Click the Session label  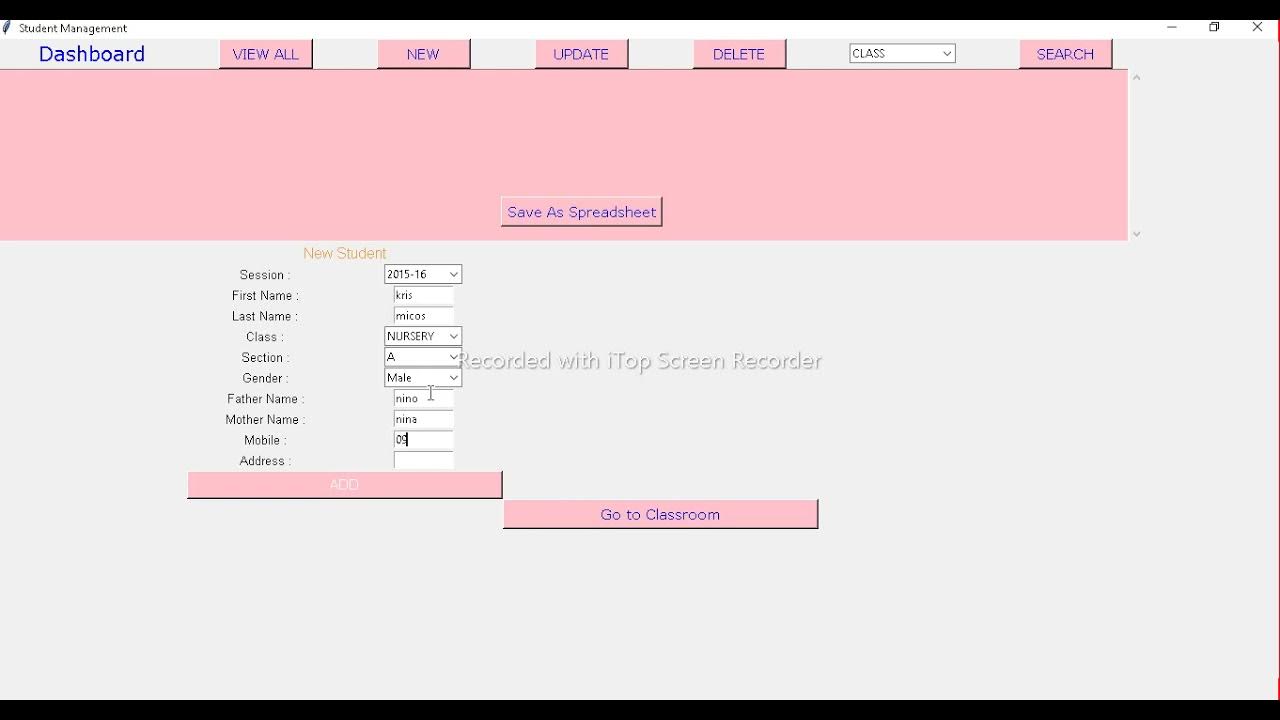pos(265,275)
